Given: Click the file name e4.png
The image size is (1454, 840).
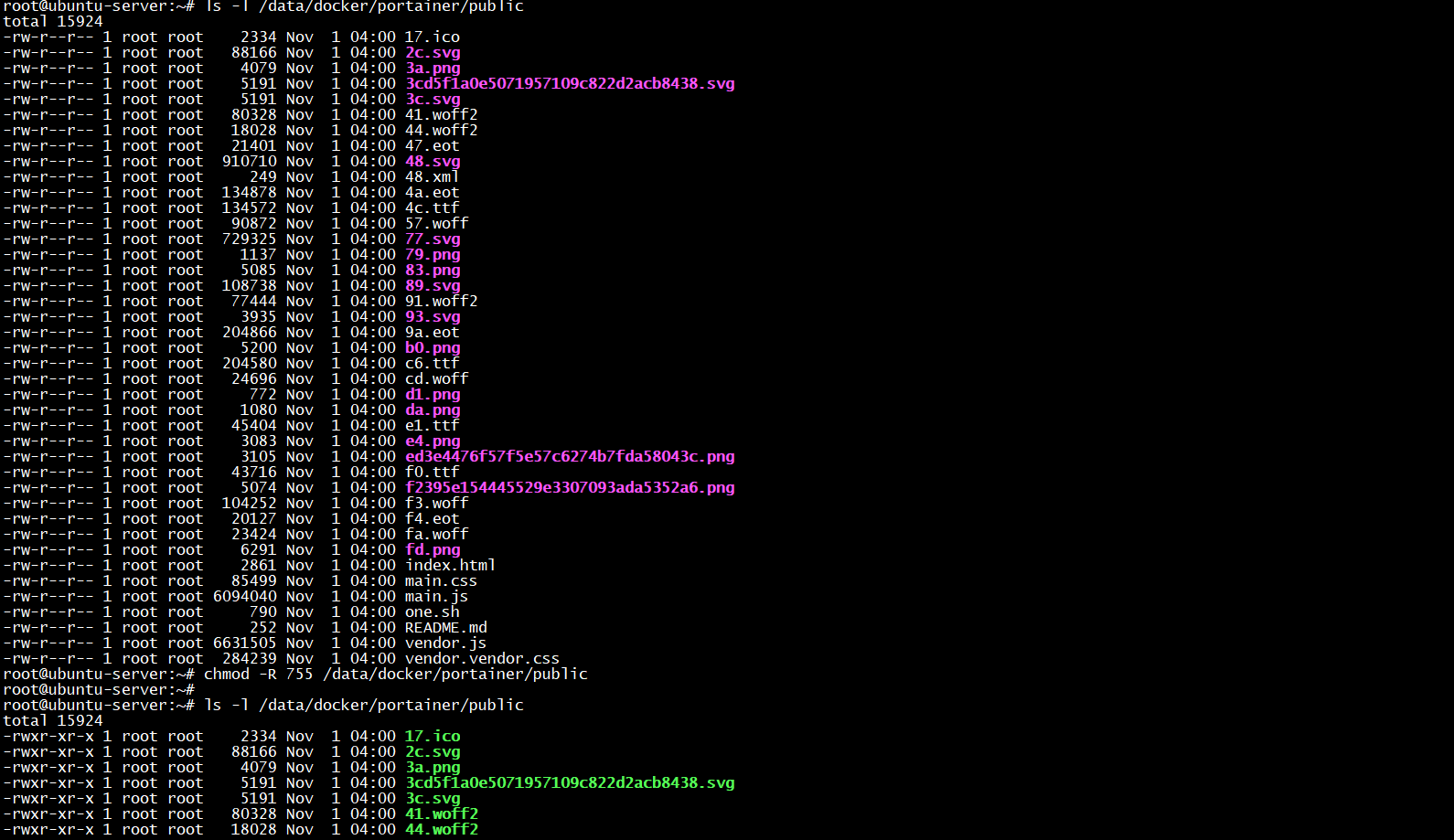Looking at the screenshot, I should 433,441.
